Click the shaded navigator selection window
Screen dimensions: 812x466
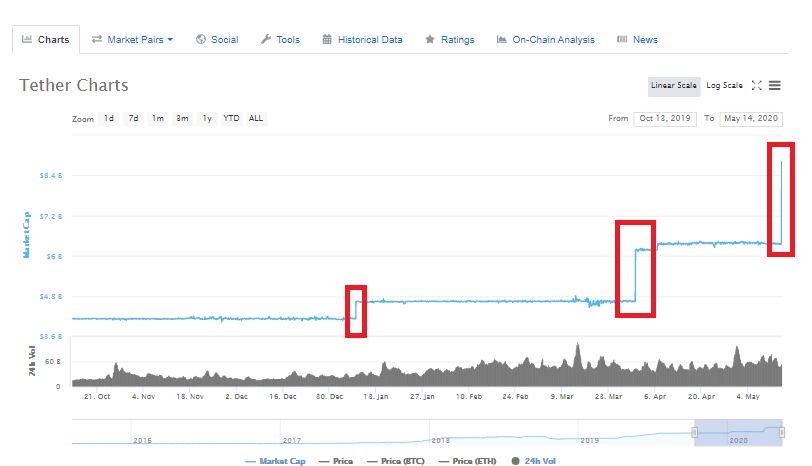pos(738,432)
